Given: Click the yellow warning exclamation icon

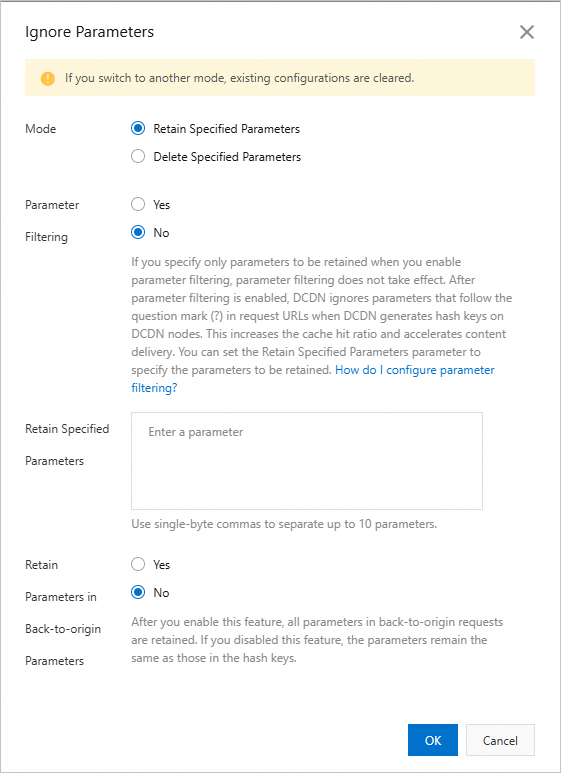Looking at the screenshot, I should coord(48,78).
